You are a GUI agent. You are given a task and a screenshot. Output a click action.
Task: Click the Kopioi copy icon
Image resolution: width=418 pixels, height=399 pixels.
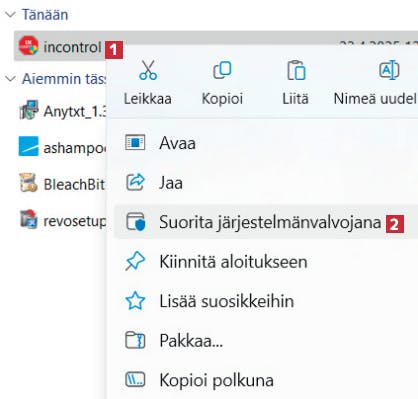(x=222, y=70)
